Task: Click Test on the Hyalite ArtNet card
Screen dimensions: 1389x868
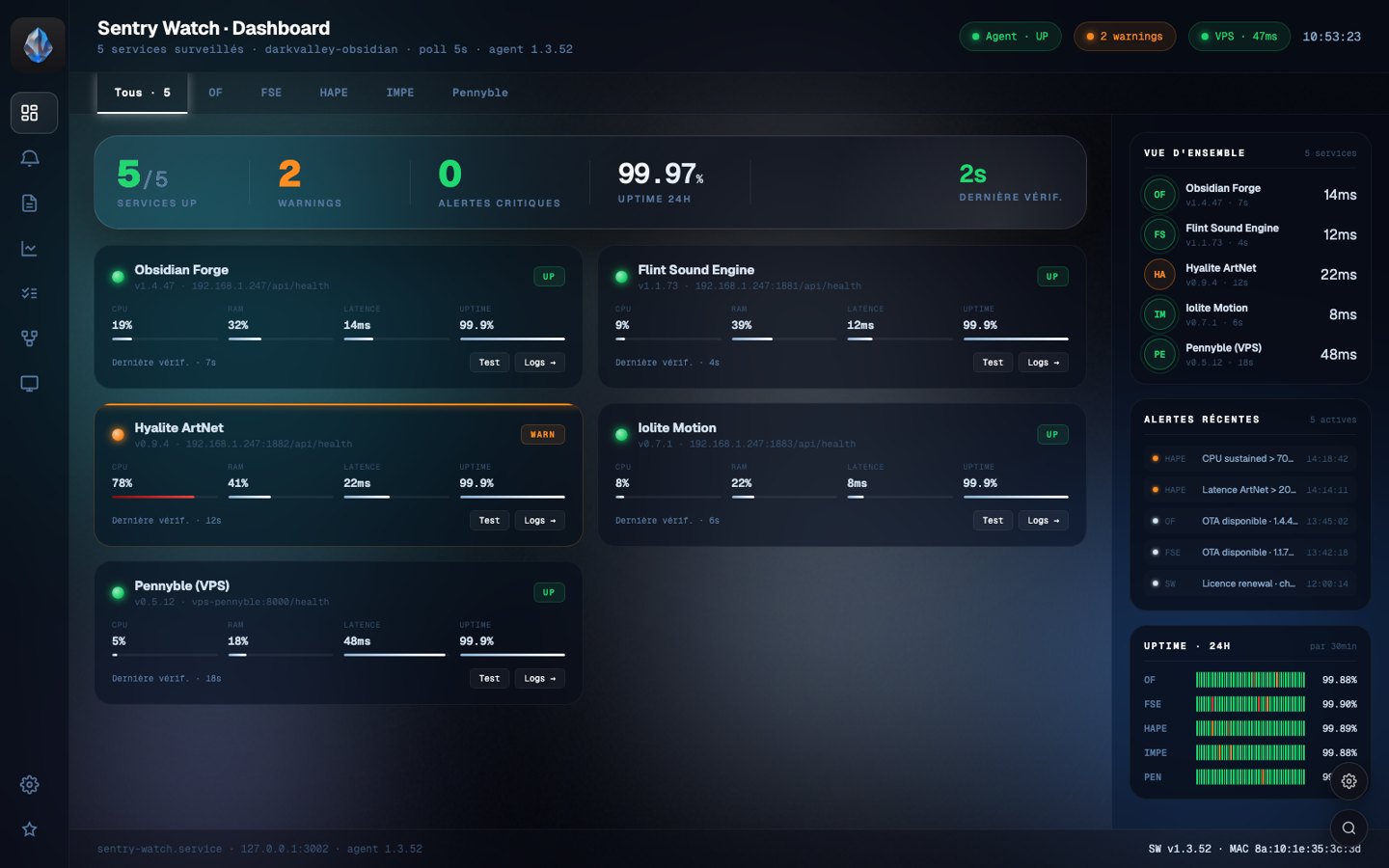Action: [x=489, y=521]
